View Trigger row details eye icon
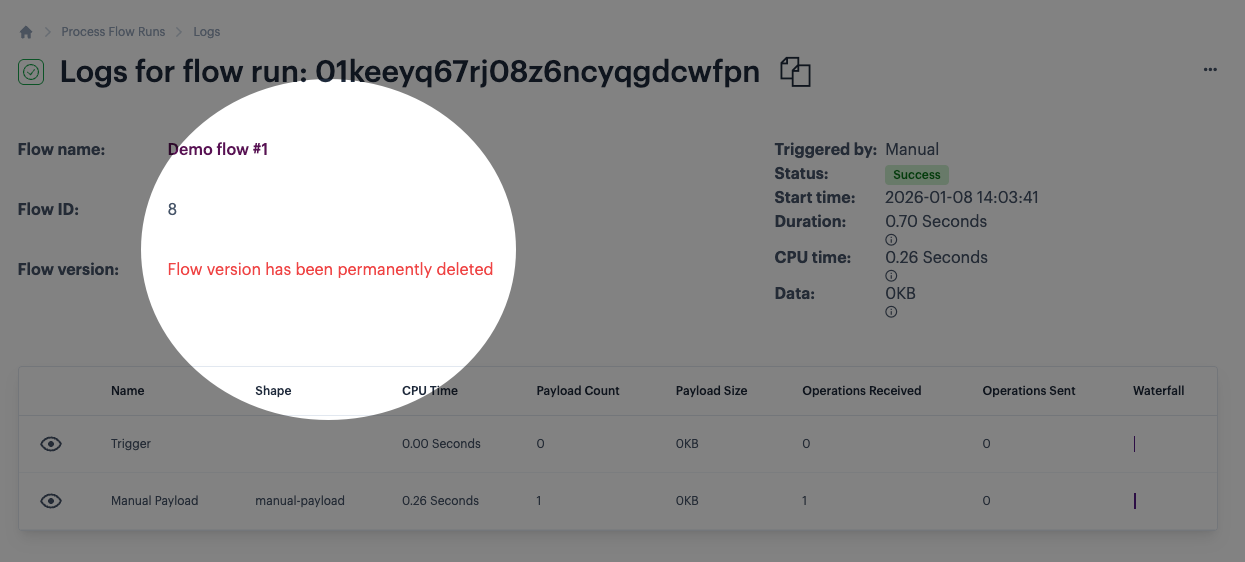The width and height of the screenshot is (1245, 562). click(51, 444)
